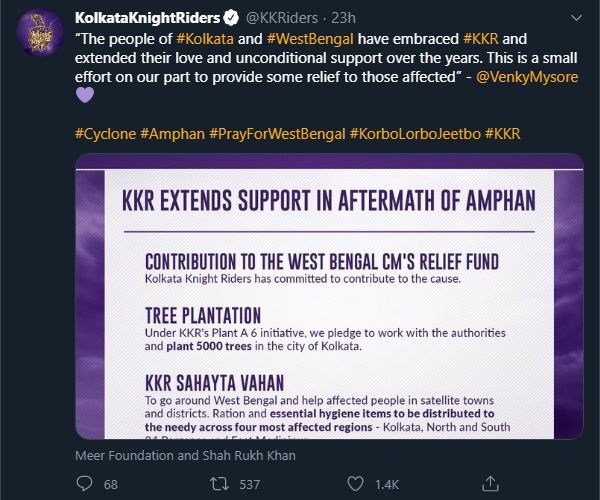The width and height of the screenshot is (600, 500).
Task: Open the #Amphan hashtag
Action: click(172, 134)
